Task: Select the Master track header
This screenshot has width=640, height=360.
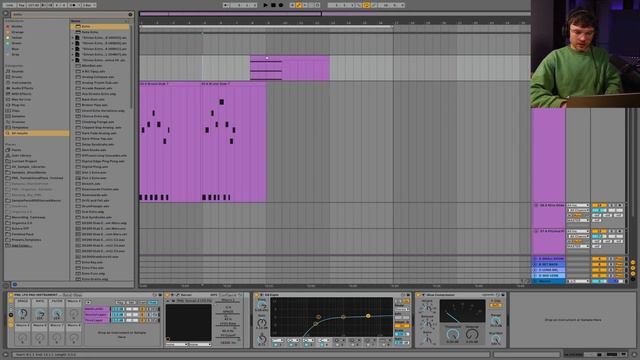Action: 549,281
